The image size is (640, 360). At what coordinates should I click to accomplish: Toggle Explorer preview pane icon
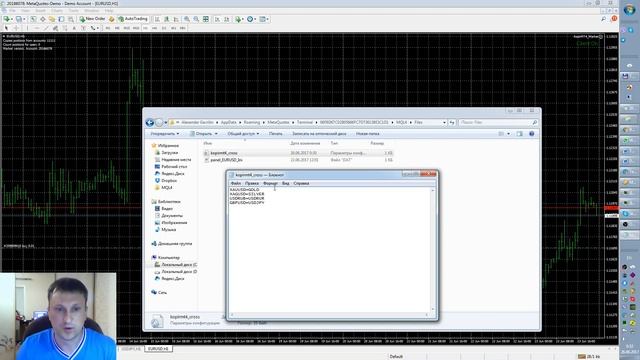519,133
